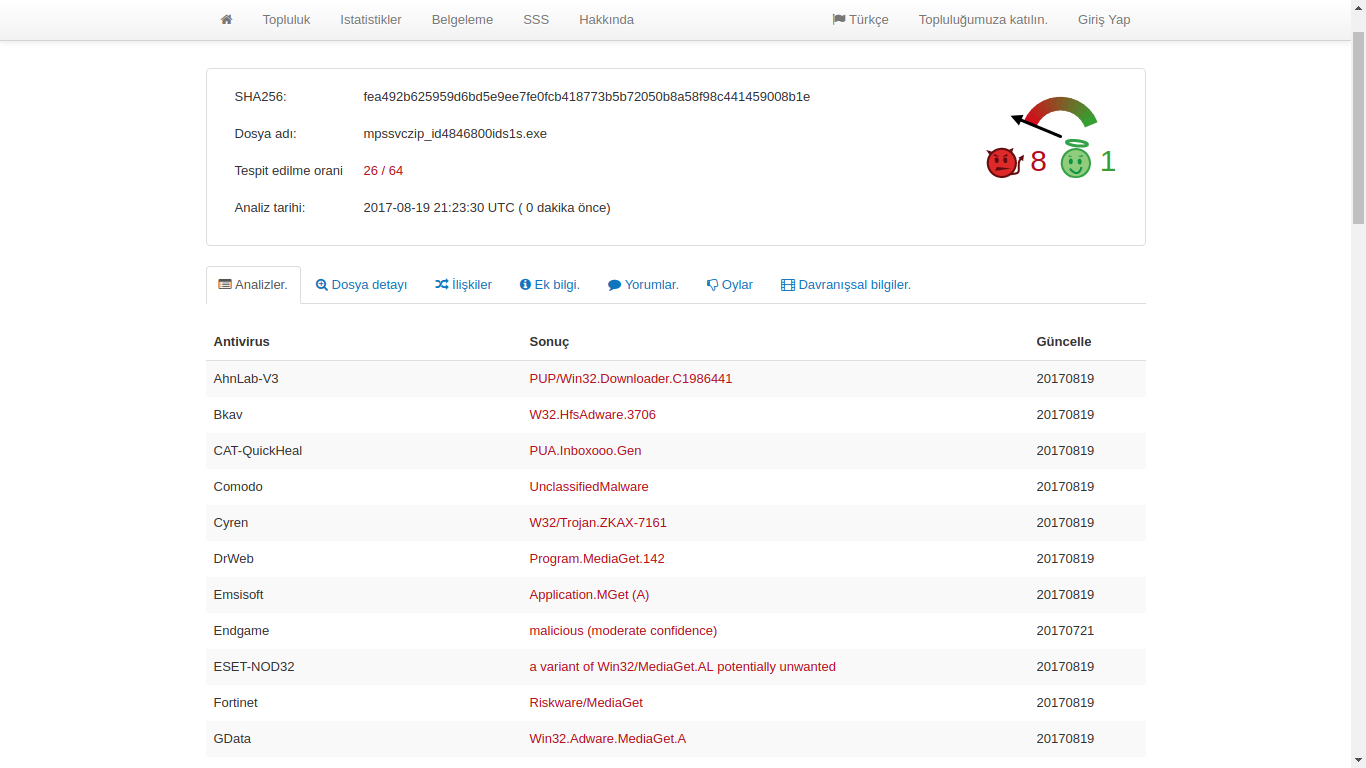Click the Güncelle column header
The width and height of the screenshot is (1366, 768).
[x=1064, y=342]
